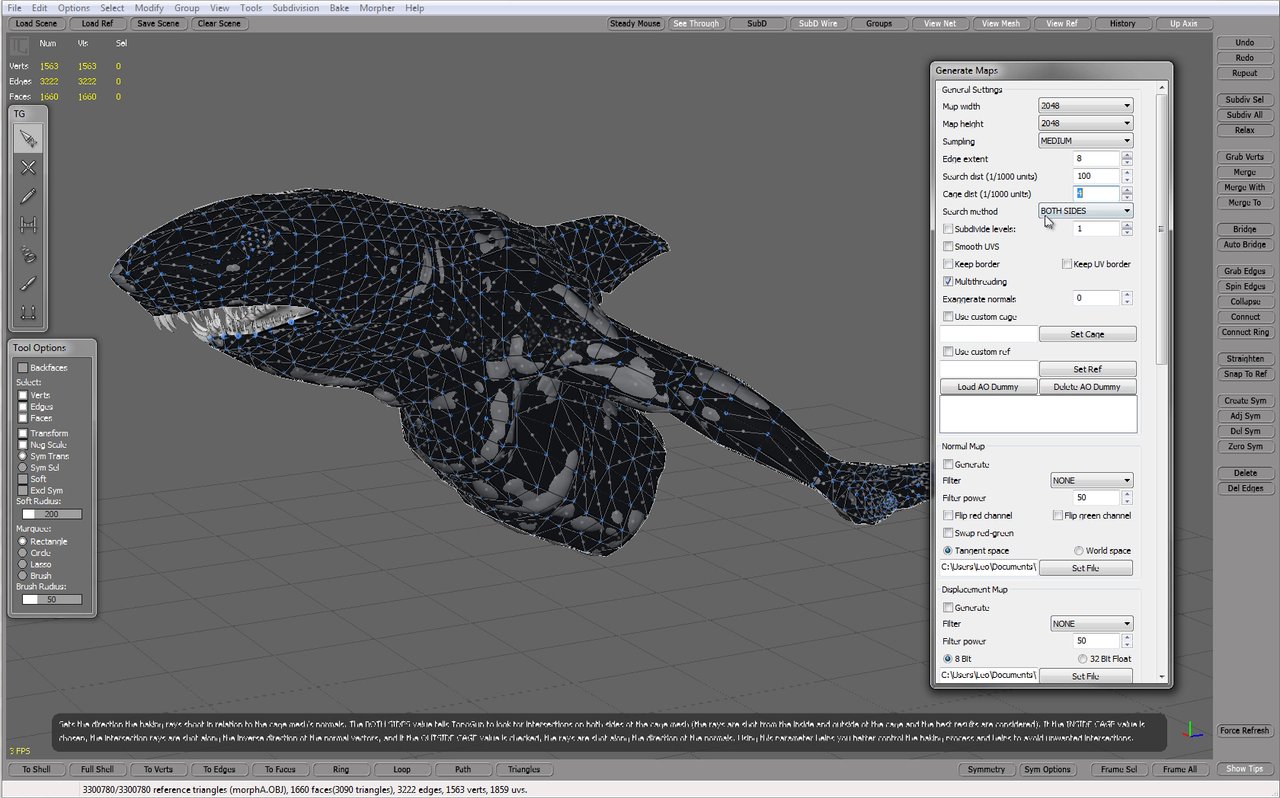The image size is (1280, 798).
Task: Click the Edge extent input field
Action: [x=1095, y=159]
